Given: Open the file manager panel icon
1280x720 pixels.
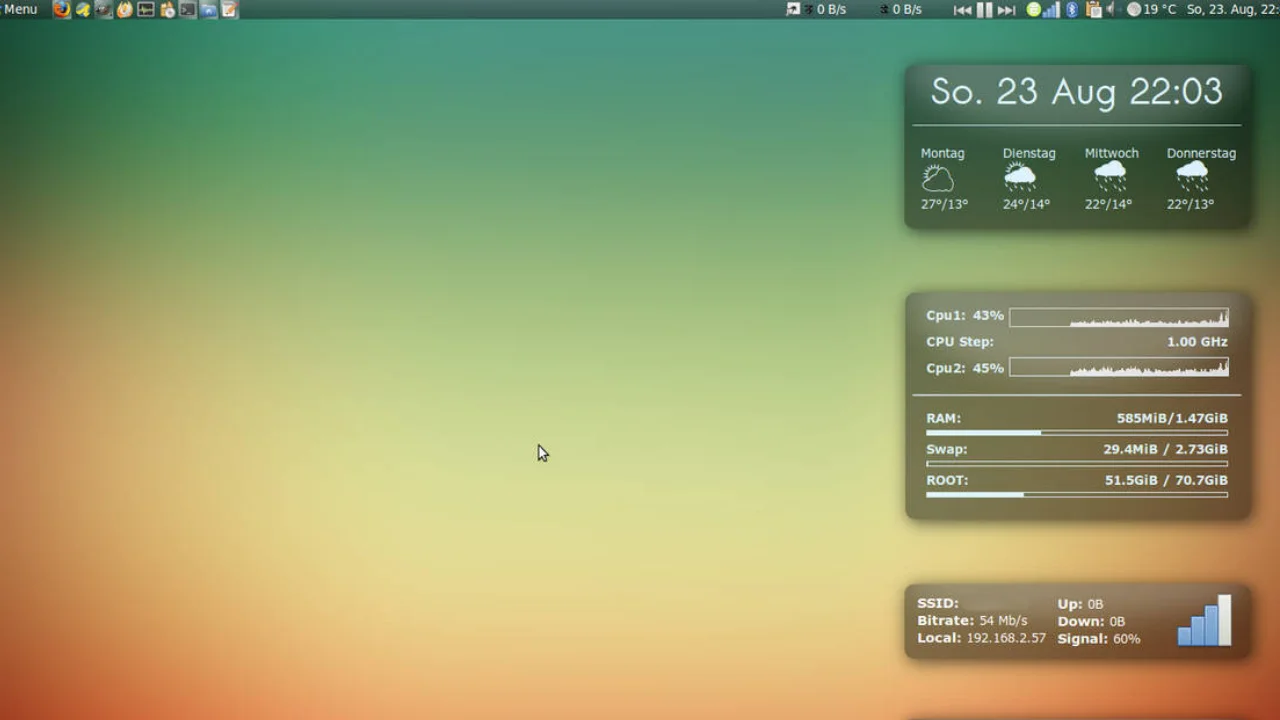Looking at the screenshot, I should click(x=210, y=10).
